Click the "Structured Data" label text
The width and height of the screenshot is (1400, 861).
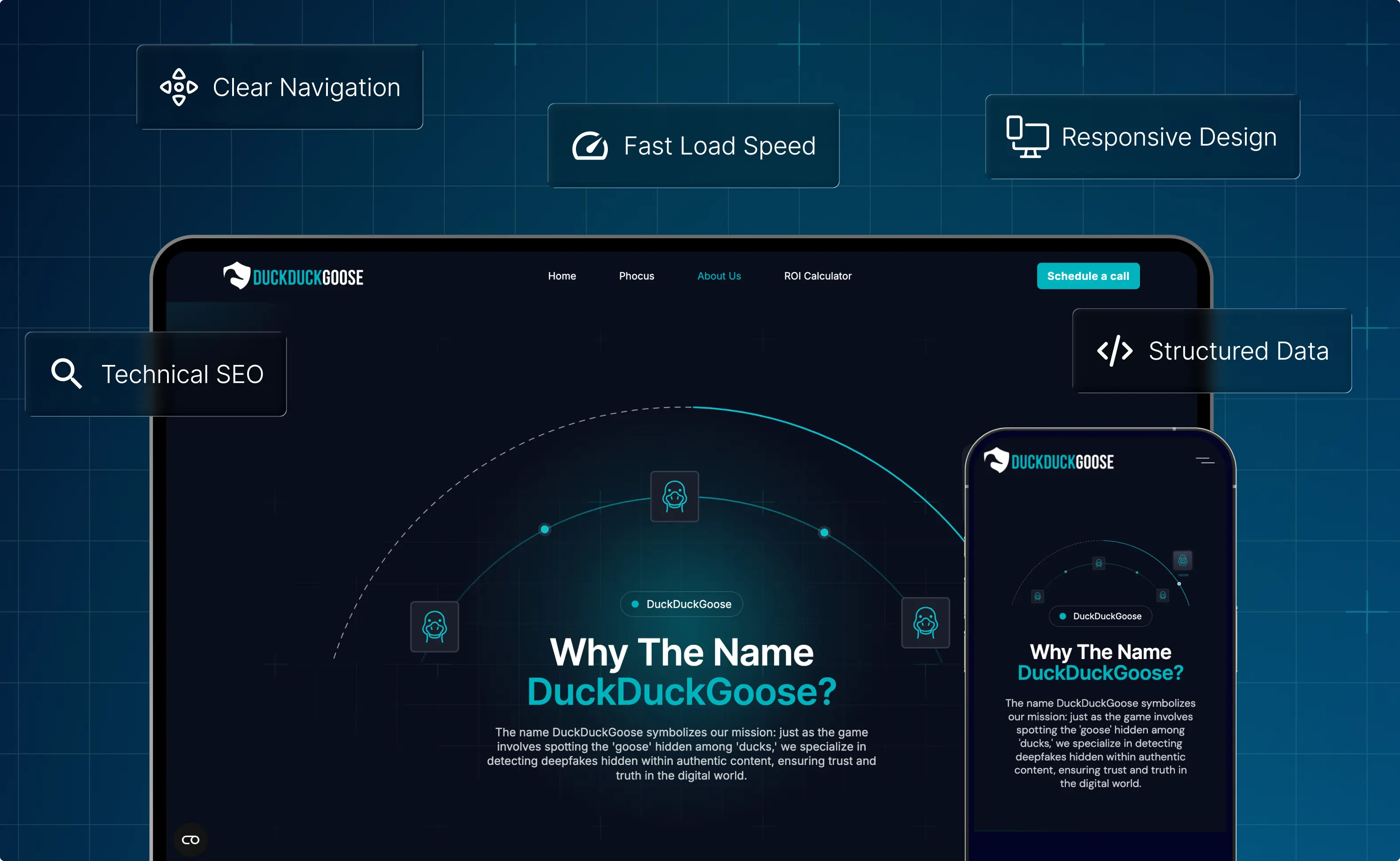(x=1238, y=351)
